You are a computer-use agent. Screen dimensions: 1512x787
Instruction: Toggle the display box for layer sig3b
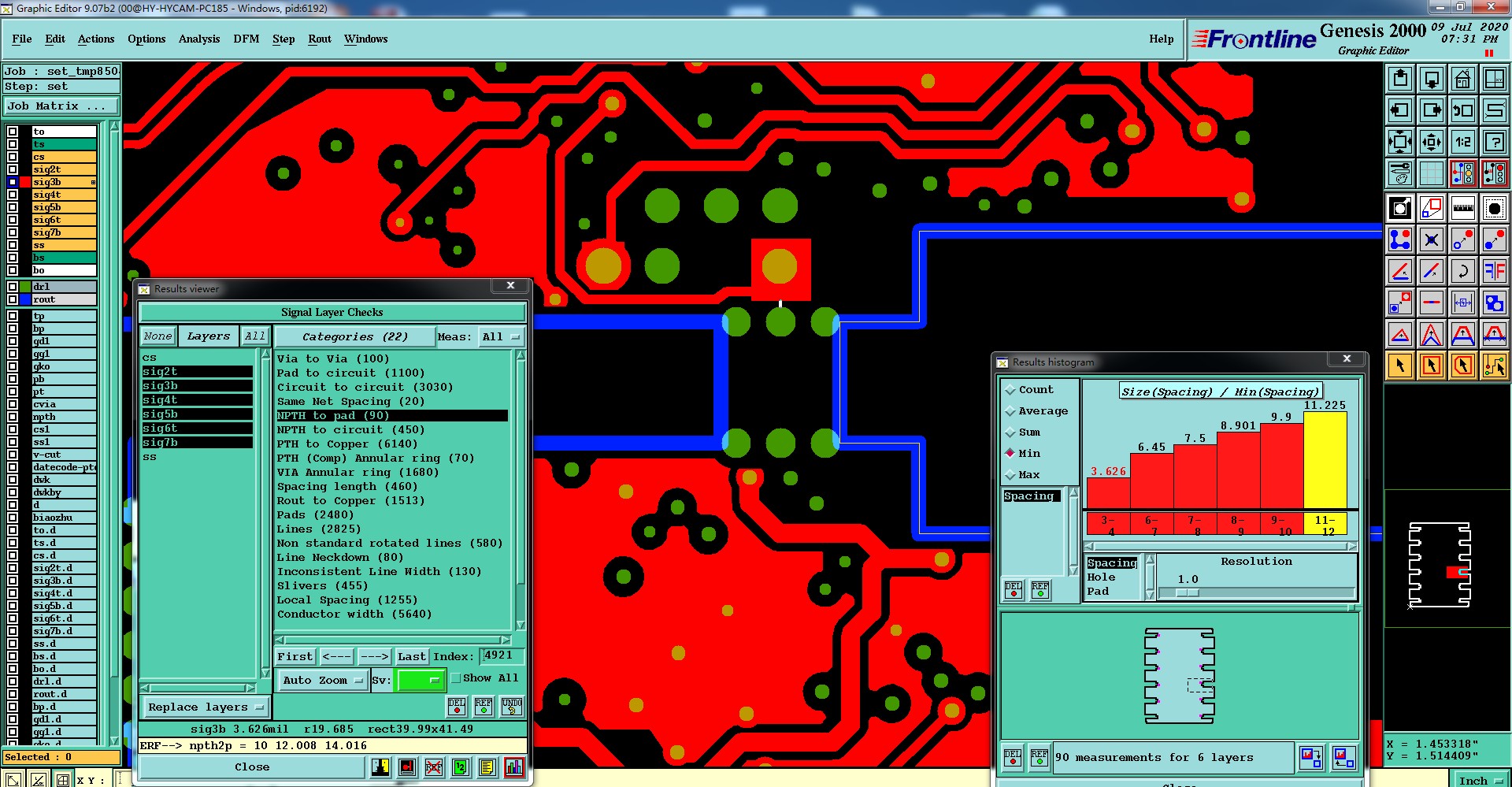pyautogui.click(x=13, y=182)
